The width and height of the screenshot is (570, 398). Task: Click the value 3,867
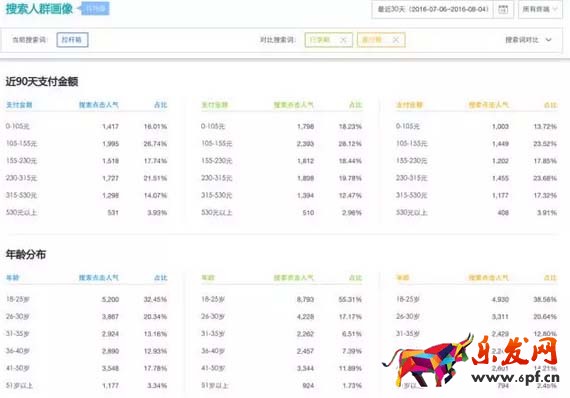pyautogui.click(x=111, y=317)
